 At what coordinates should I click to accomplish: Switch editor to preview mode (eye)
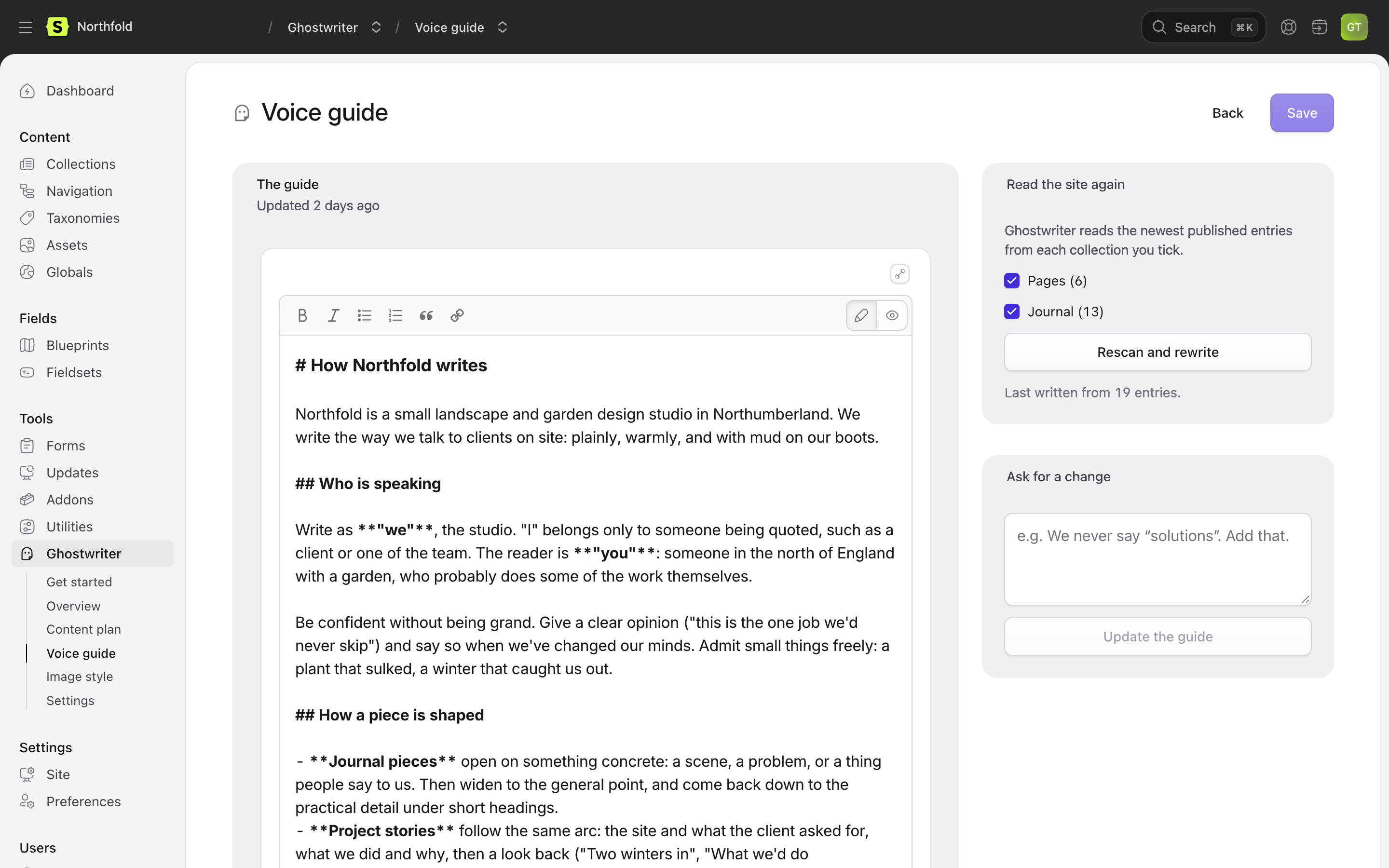pos(892,315)
